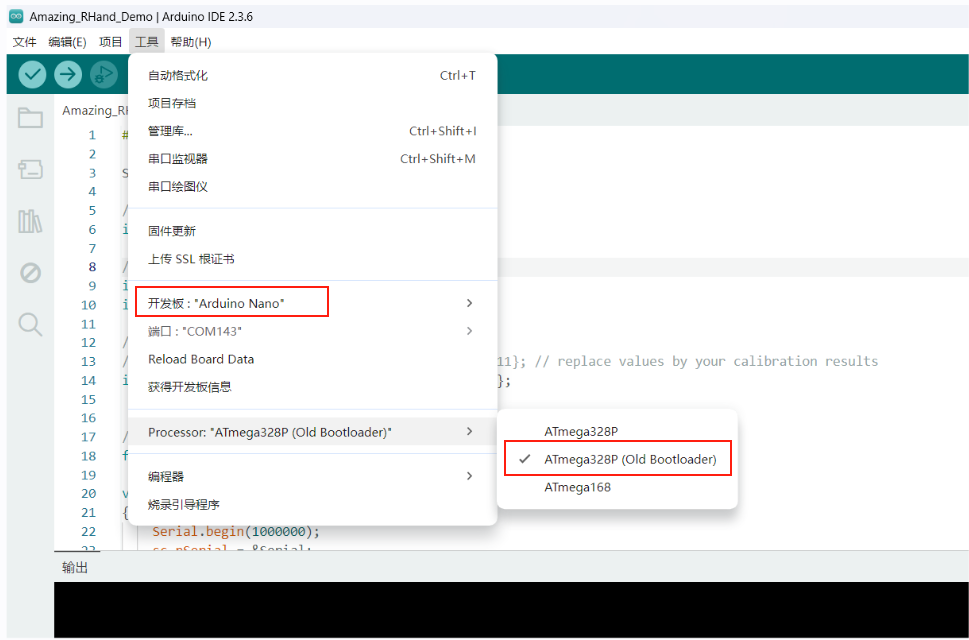Click the 输出 output panel label
Viewport: 969px width, 640px height.
75,567
